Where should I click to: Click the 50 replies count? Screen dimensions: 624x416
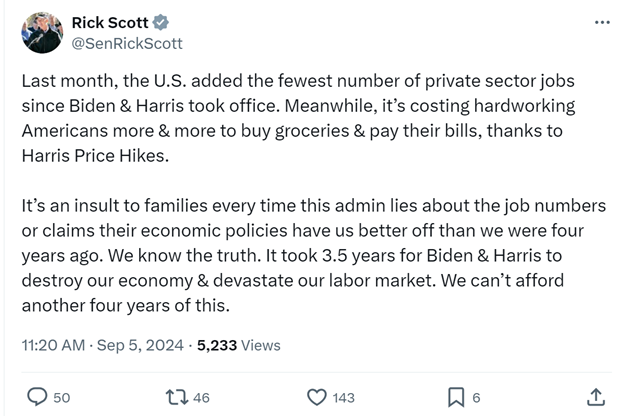click(x=62, y=398)
